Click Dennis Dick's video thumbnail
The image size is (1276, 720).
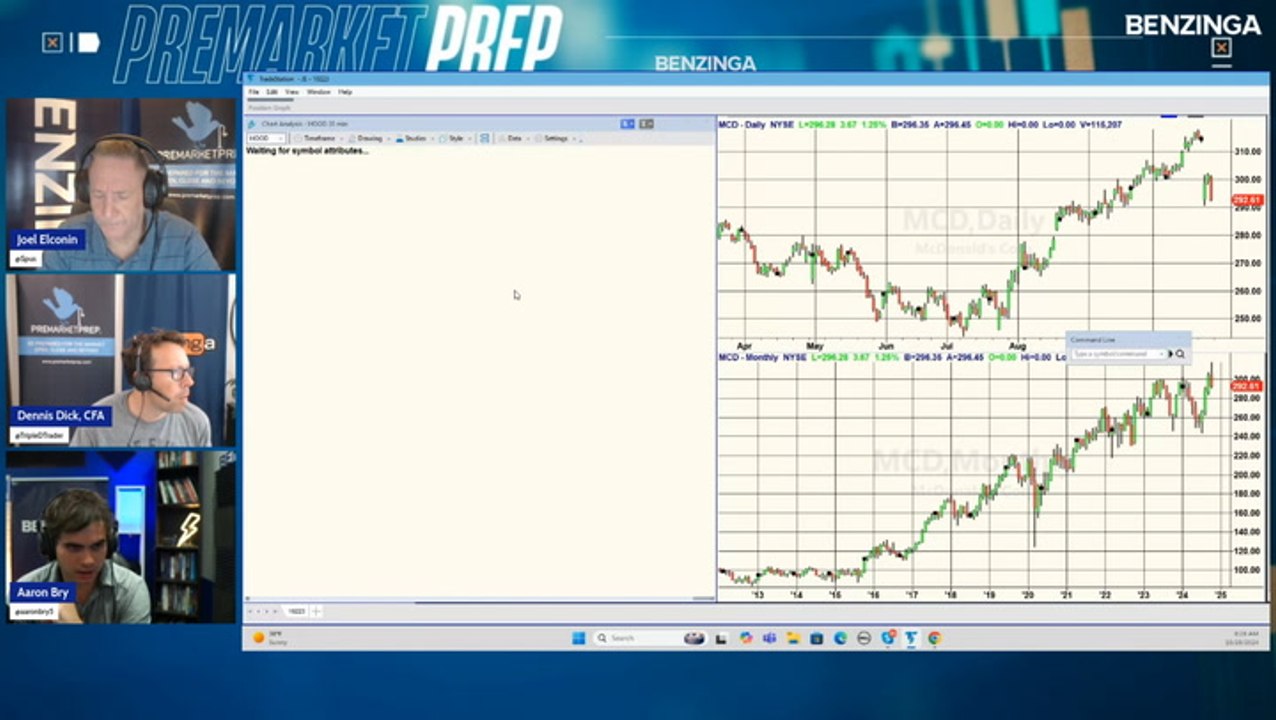click(122, 360)
